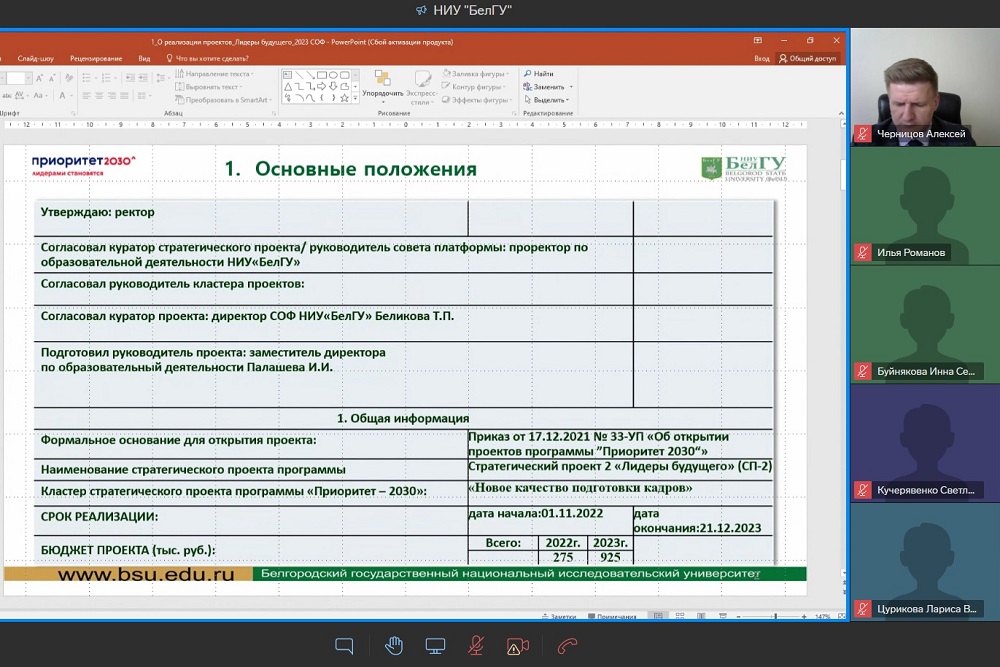
Task: Open the Слайд-шоу ribbon tab
Action: click(x=36, y=59)
